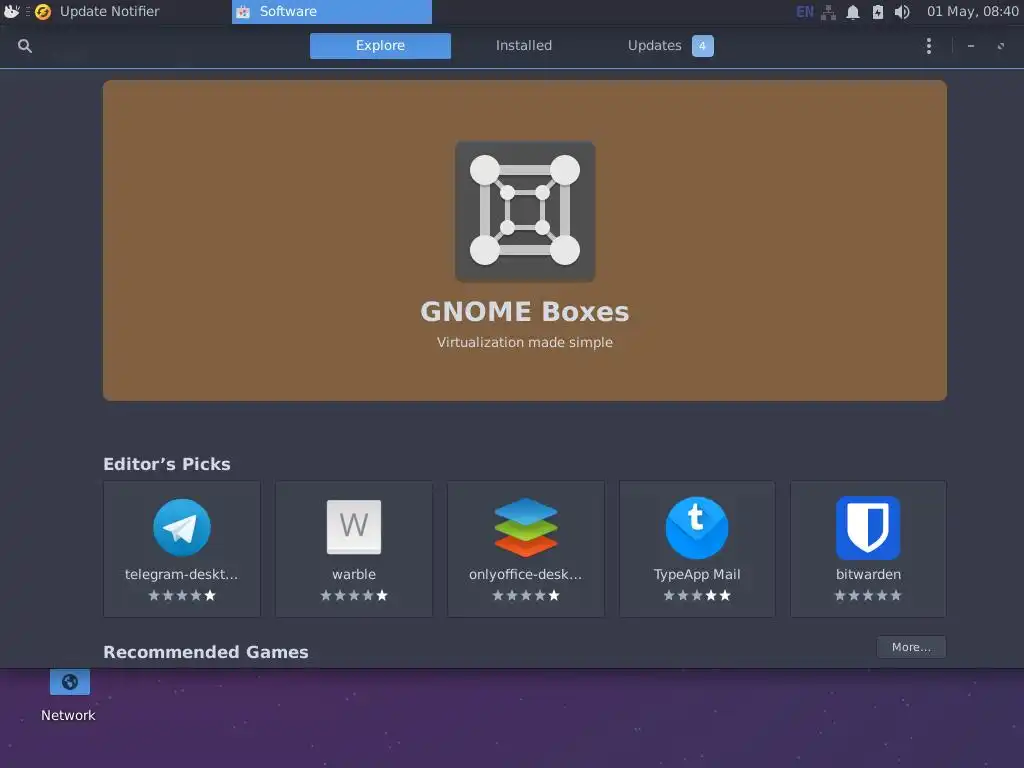Open the GNOME Boxes featured banner
The width and height of the screenshot is (1024, 768).
[524, 240]
